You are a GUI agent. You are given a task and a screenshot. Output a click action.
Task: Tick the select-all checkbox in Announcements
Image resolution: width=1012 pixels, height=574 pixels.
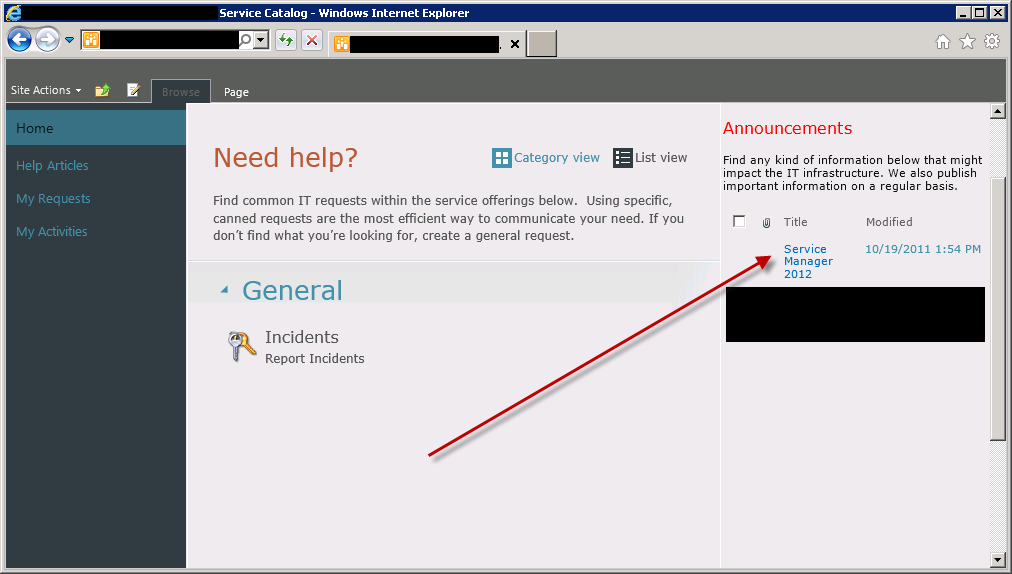tap(739, 222)
